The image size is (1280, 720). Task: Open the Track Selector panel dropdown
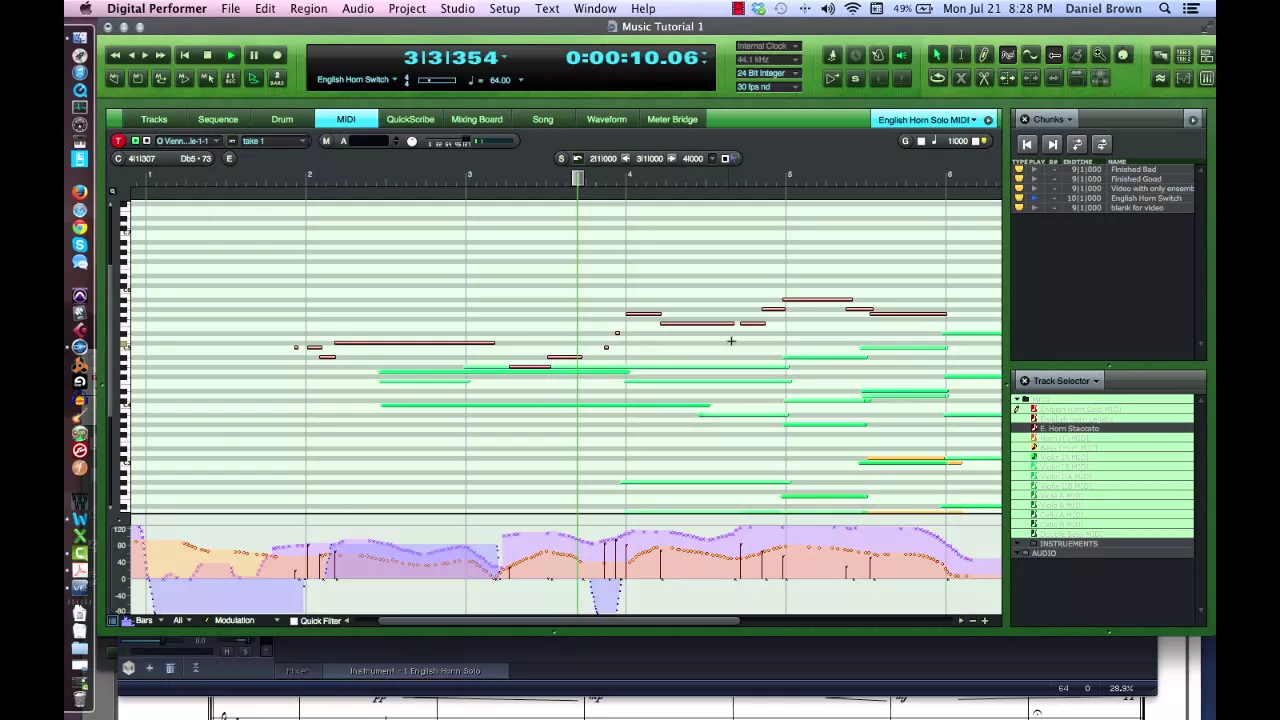pyautogui.click(x=1066, y=381)
